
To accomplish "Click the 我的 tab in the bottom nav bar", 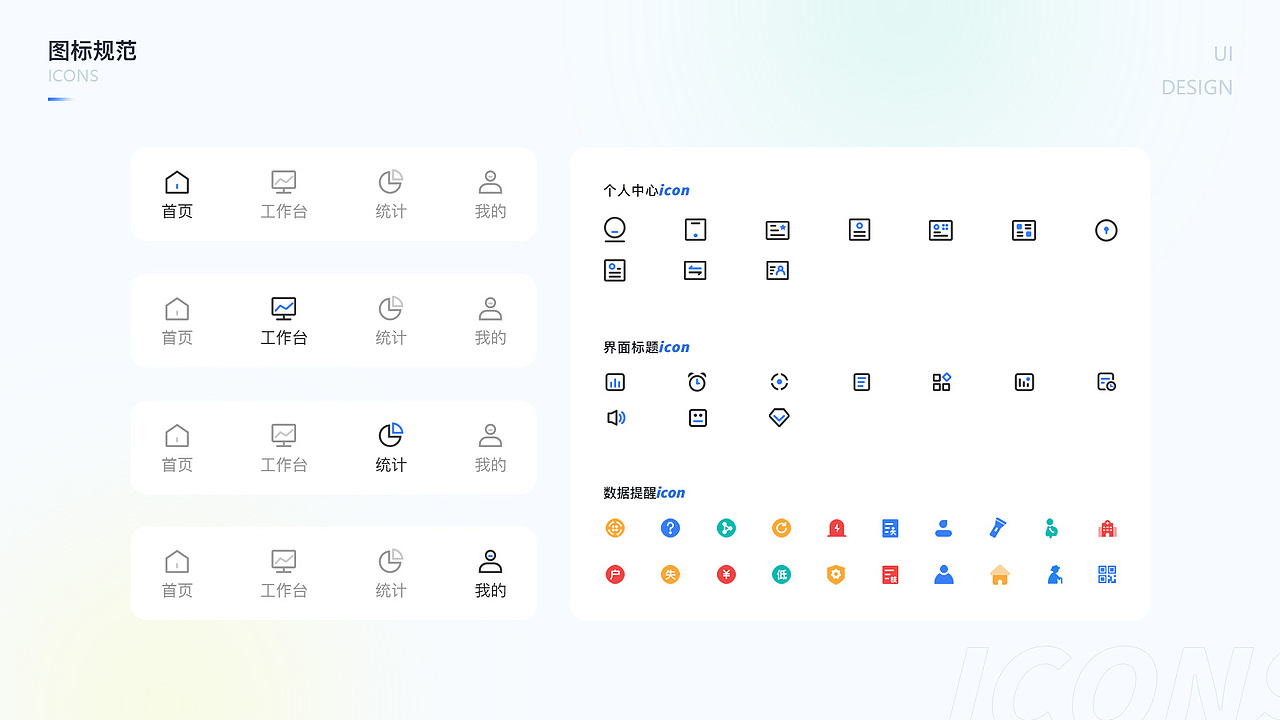I will click(x=490, y=573).
